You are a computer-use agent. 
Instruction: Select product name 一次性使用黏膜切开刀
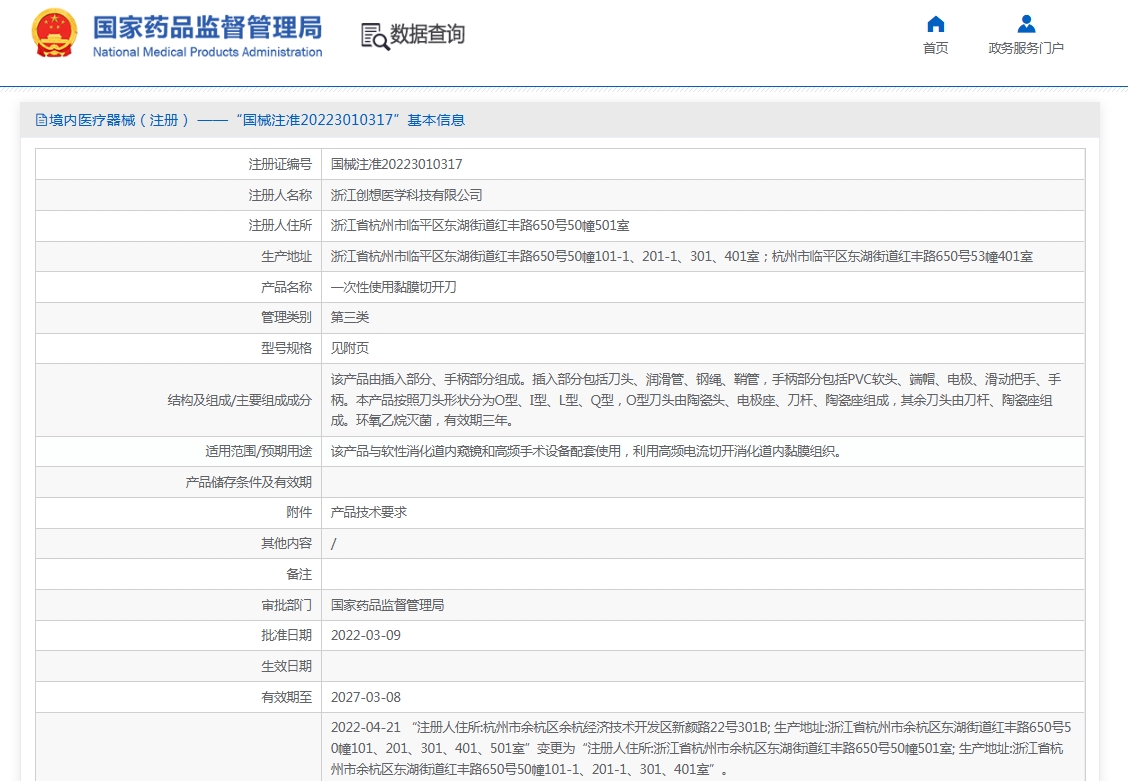click(x=394, y=287)
